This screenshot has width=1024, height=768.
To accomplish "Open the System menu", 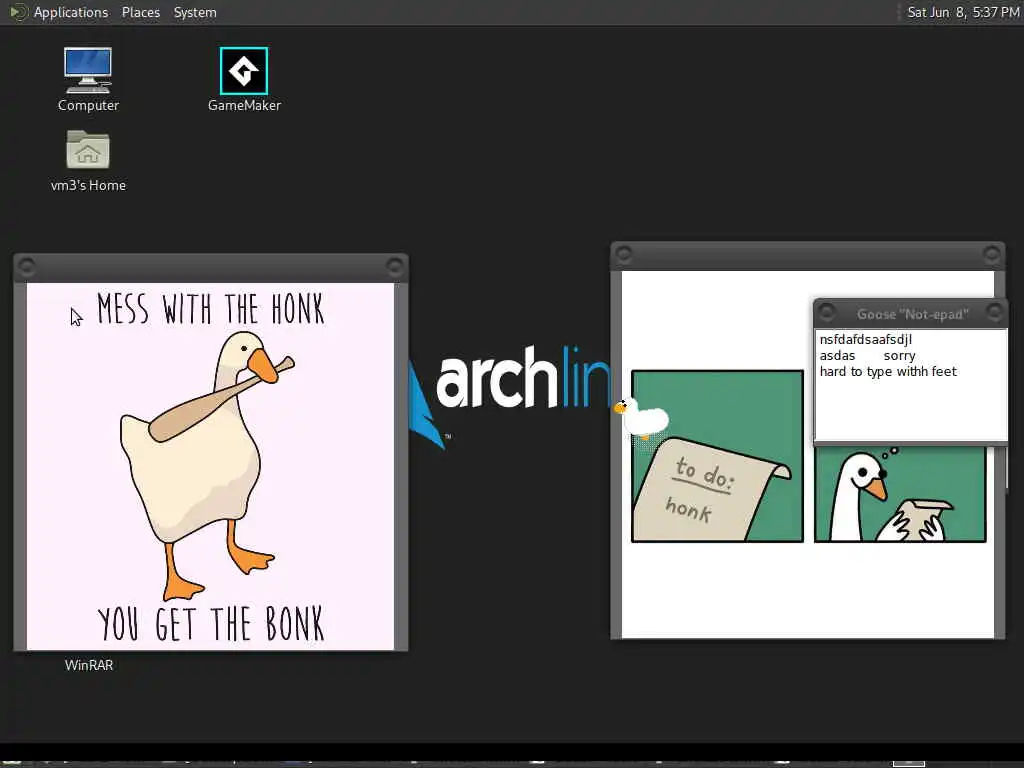I will point(195,12).
